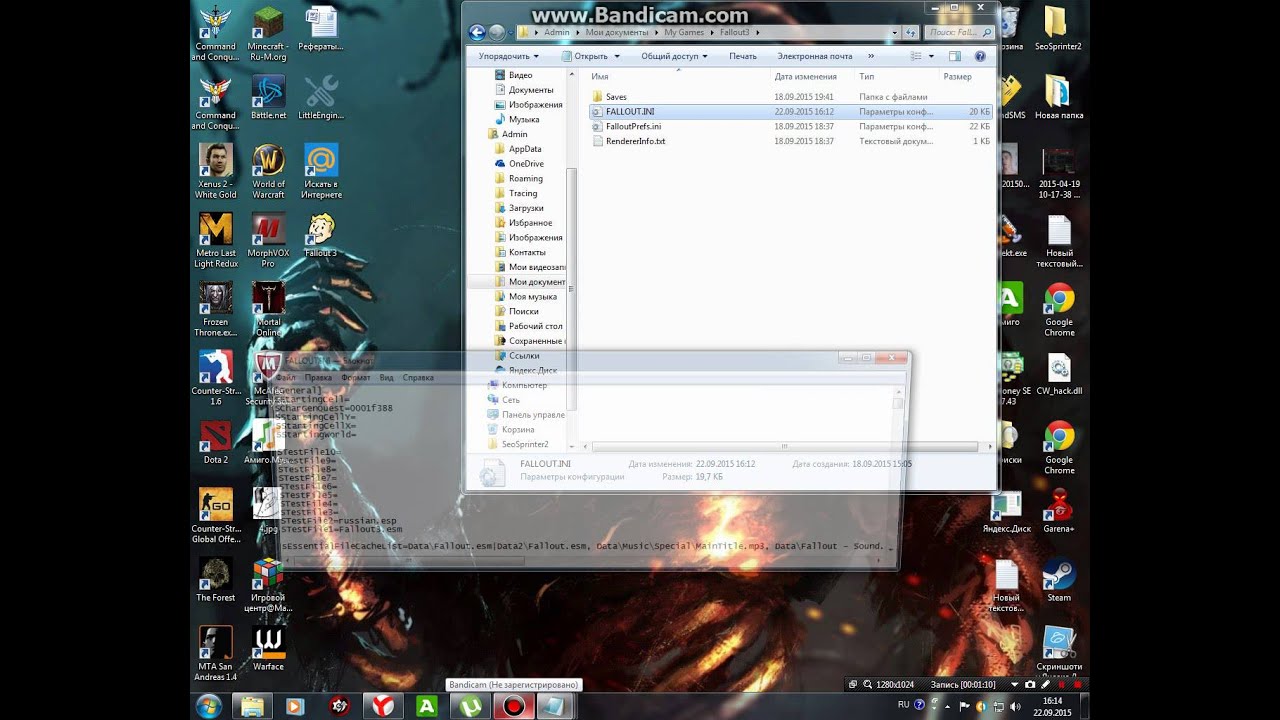The image size is (1280, 720).
Task: Open Fallout 3 desktop shortcut
Action: click(x=321, y=236)
